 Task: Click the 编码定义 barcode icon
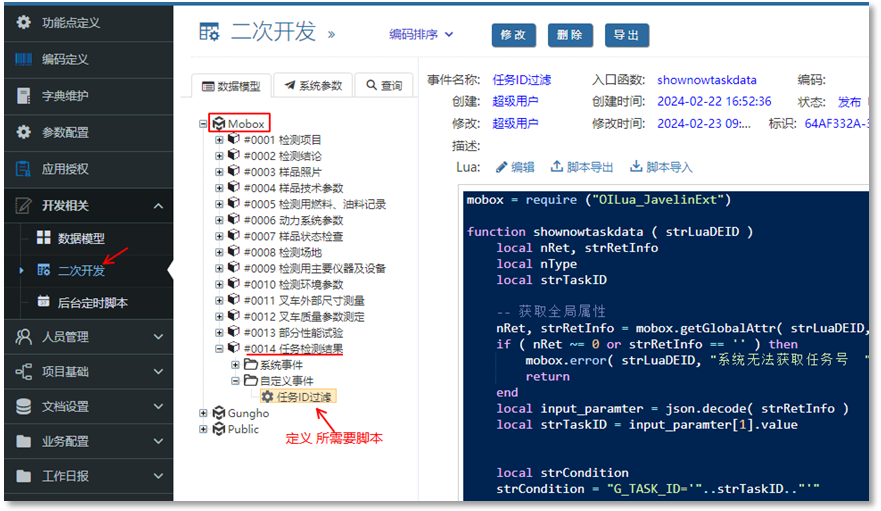pyautogui.click(x=23, y=59)
